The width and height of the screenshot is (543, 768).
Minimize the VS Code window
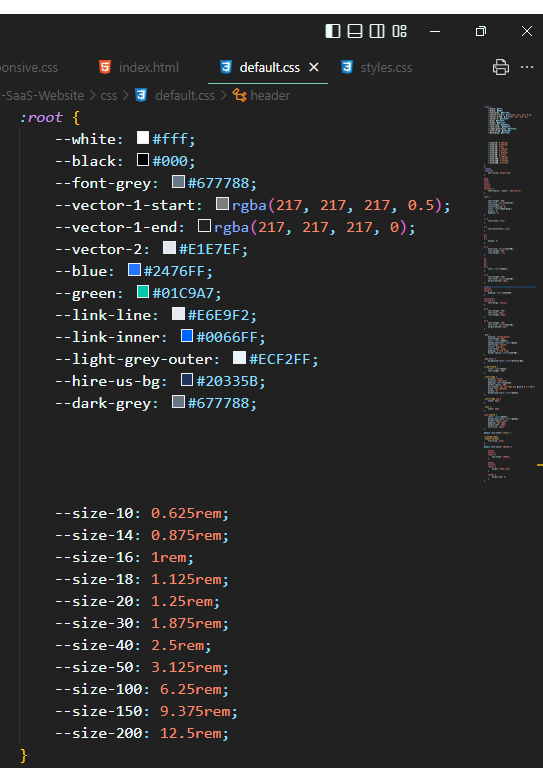(434, 31)
